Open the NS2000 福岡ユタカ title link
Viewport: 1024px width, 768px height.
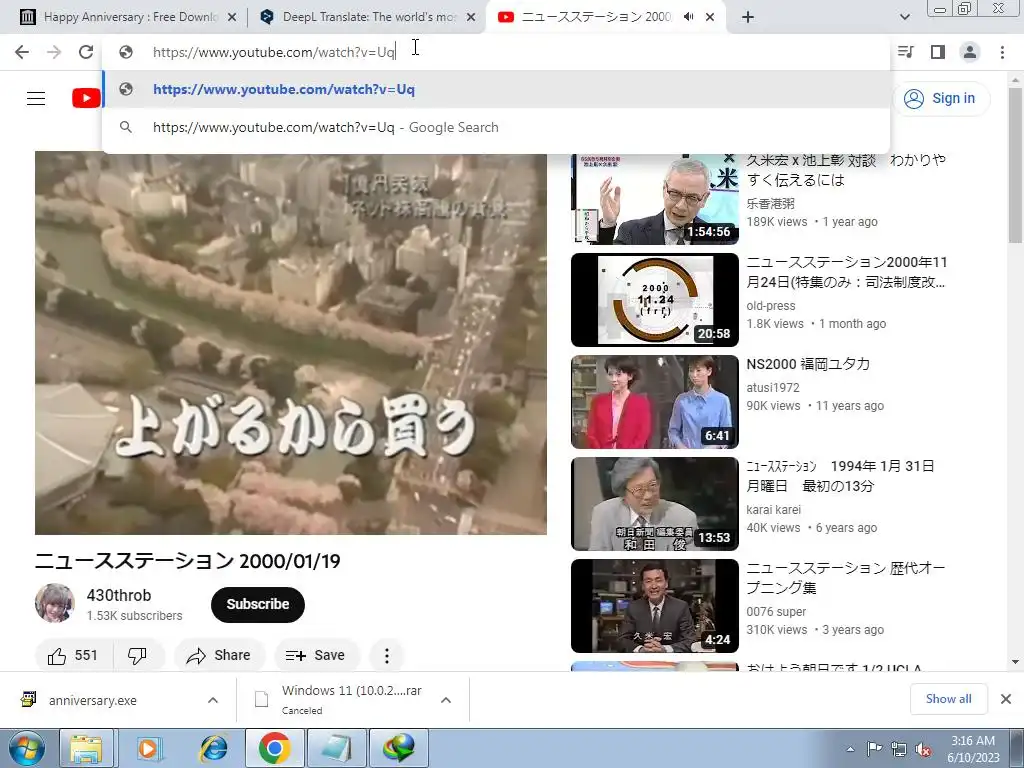[x=808, y=364]
